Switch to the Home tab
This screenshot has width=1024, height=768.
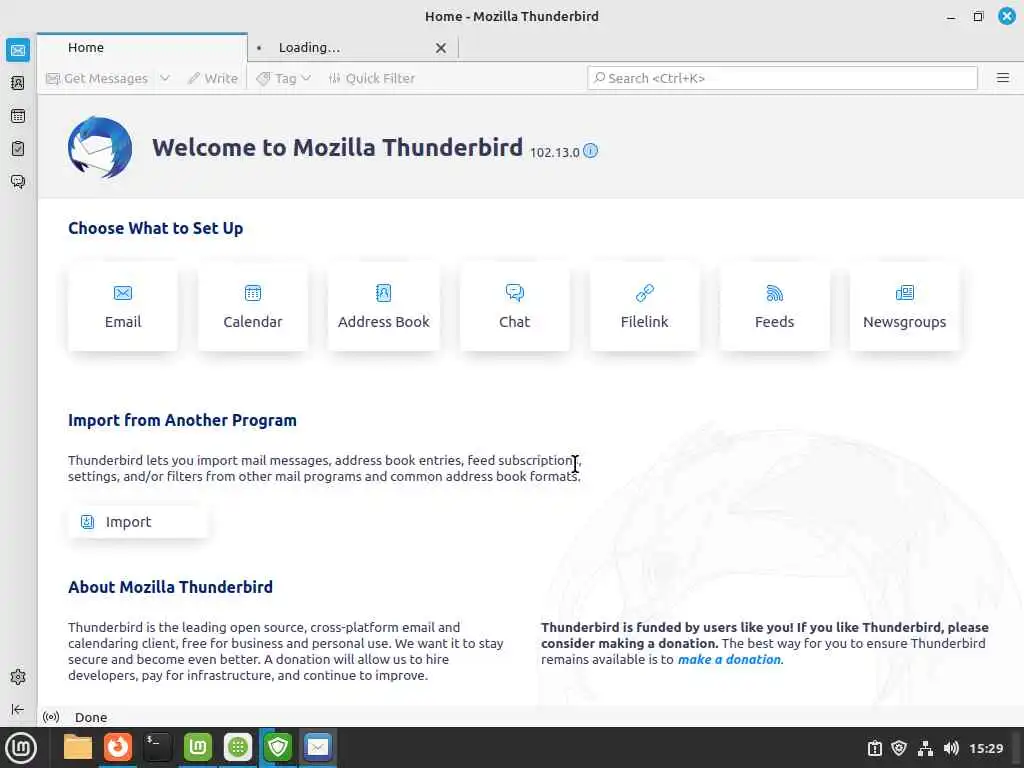tap(142, 48)
